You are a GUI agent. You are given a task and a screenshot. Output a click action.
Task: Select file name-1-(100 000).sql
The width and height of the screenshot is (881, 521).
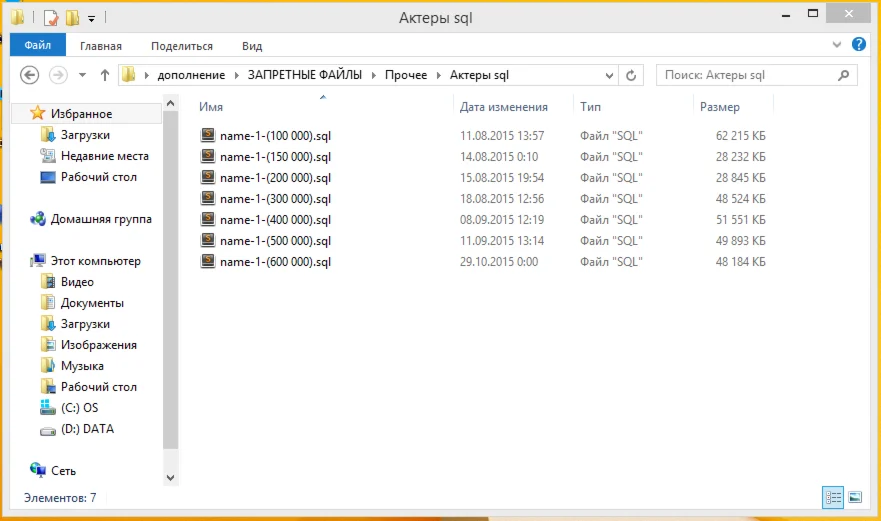coord(274,135)
